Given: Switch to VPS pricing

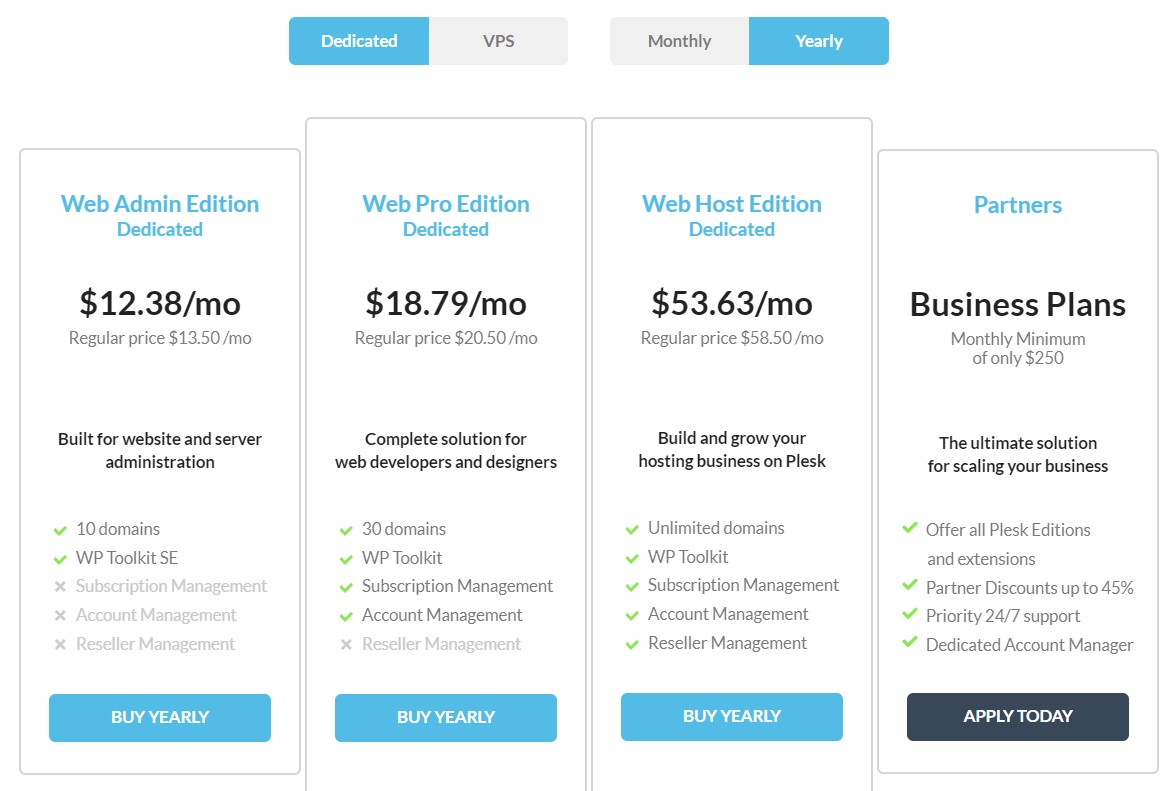Looking at the screenshot, I should (498, 41).
